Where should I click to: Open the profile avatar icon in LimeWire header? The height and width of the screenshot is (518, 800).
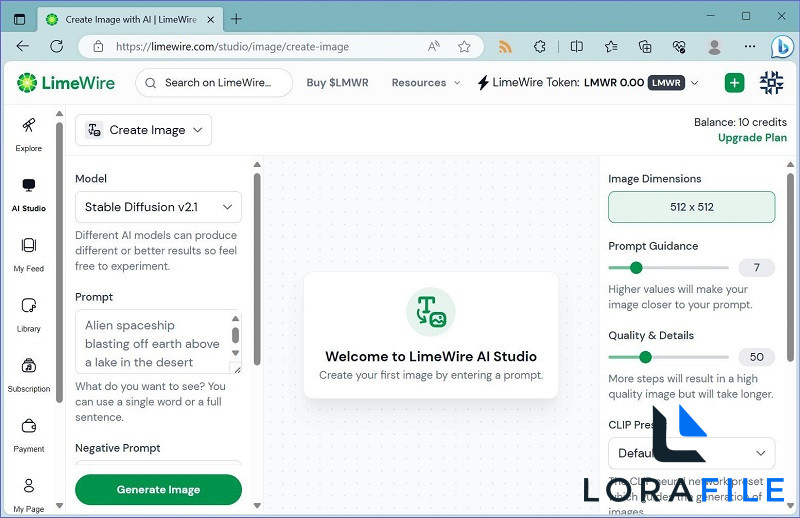point(771,83)
